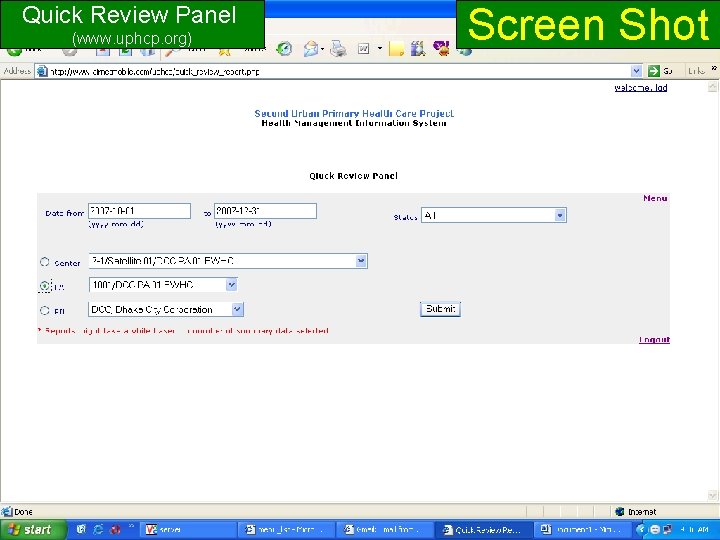This screenshot has height=540, width=720.
Task: Click inside the address bar URL field
Action: tap(338, 71)
